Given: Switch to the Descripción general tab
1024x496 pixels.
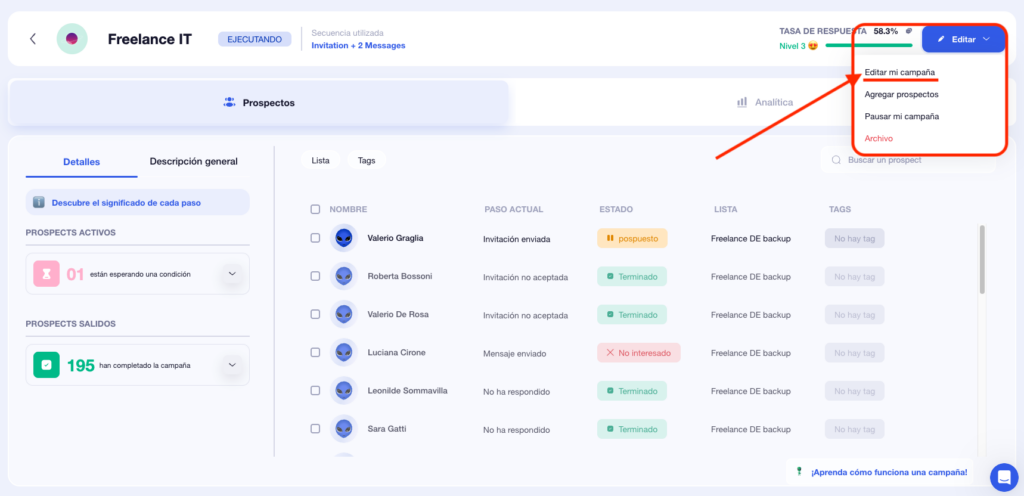Looking at the screenshot, I should [x=193, y=161].
